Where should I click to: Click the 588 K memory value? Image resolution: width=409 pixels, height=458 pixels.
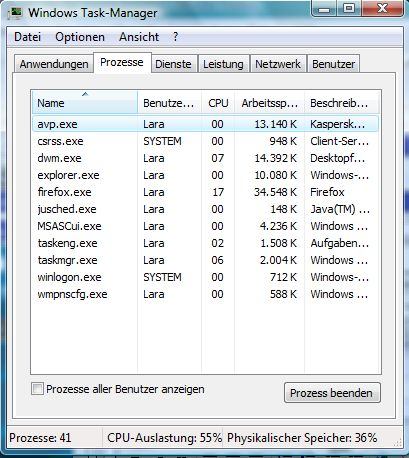pos(283,294)
